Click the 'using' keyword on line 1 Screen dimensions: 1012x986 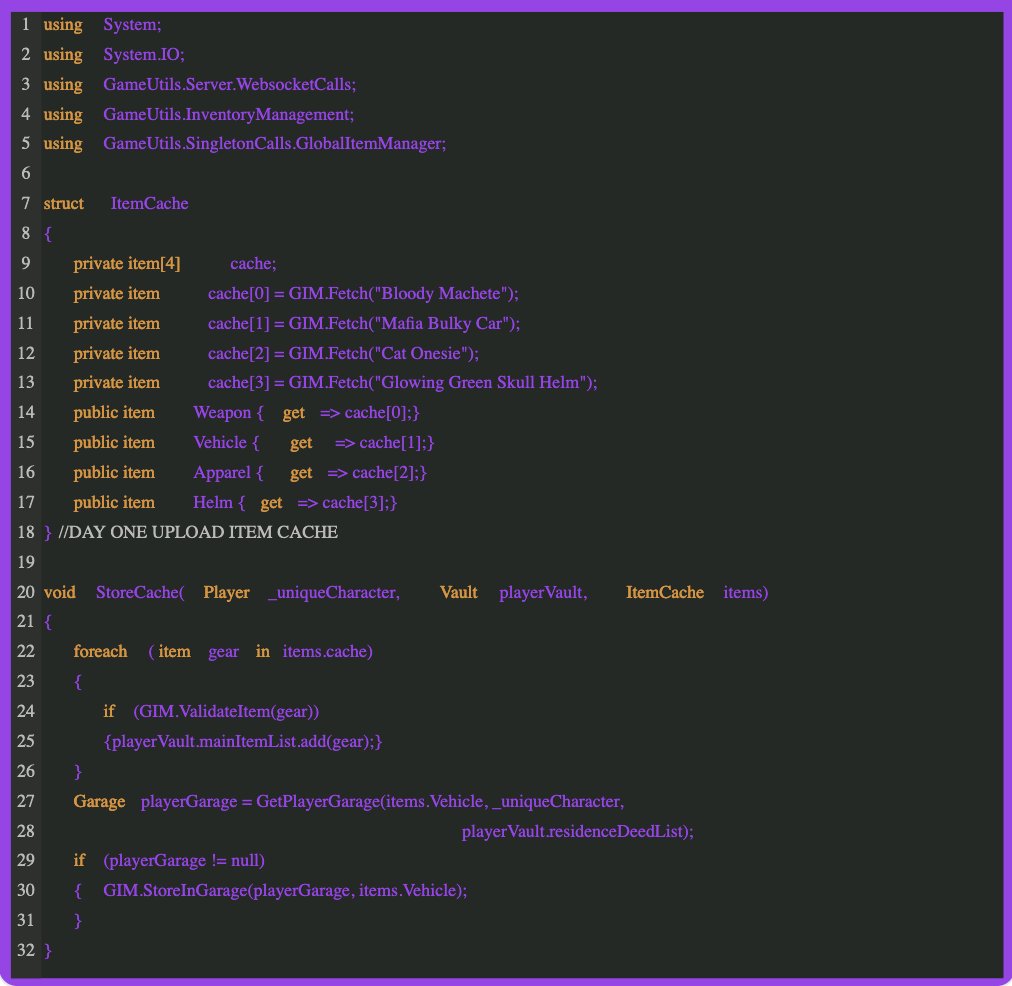(63, 25)
